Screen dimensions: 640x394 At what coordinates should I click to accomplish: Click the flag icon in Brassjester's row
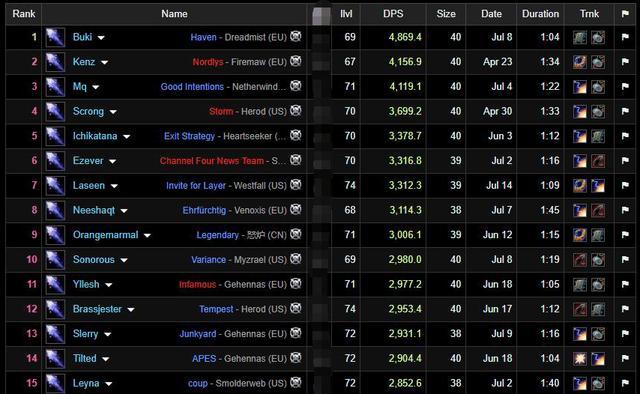coord(625,309)
